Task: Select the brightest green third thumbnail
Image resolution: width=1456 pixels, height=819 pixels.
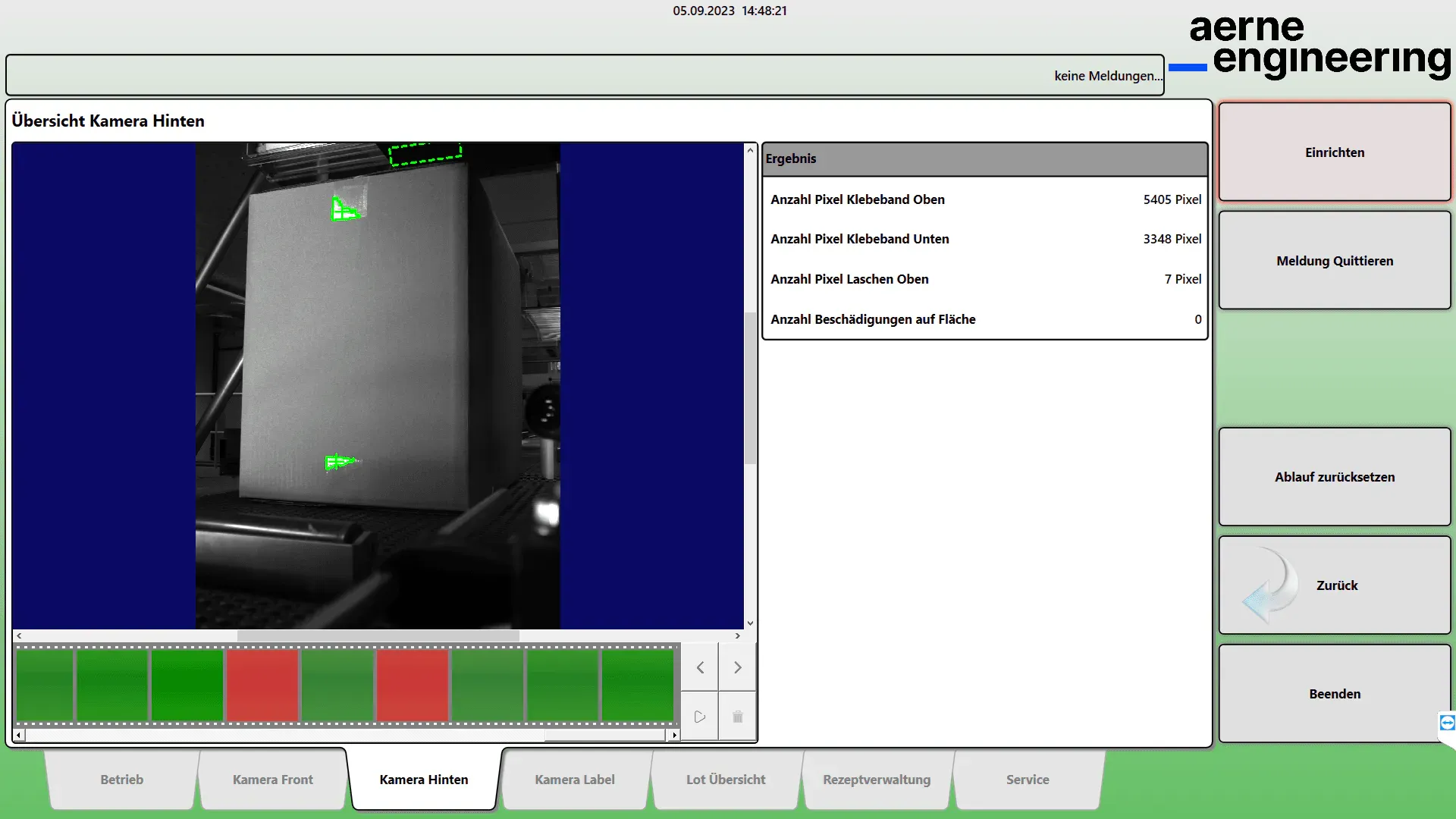Action: 187,685
